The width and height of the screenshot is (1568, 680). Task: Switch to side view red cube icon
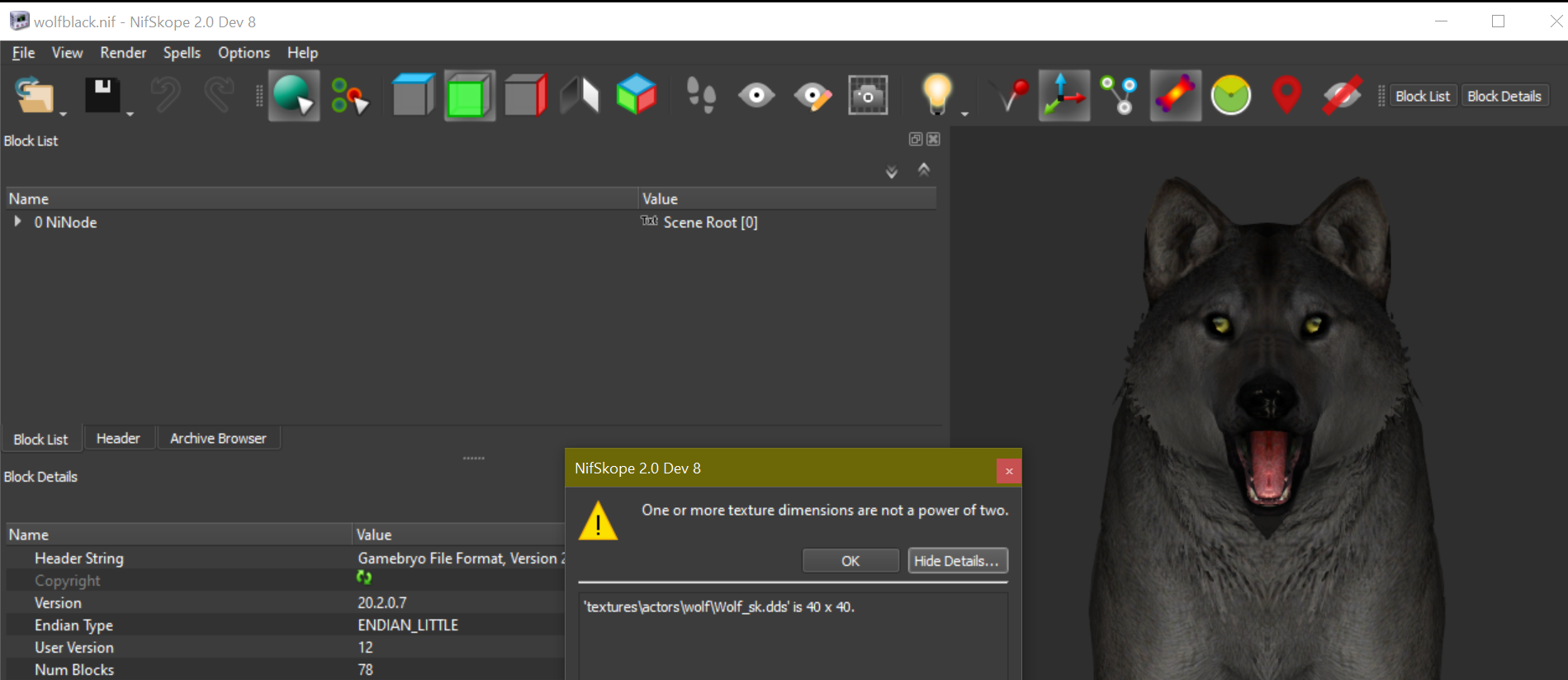pyautogui.click(x=525, y=96)
